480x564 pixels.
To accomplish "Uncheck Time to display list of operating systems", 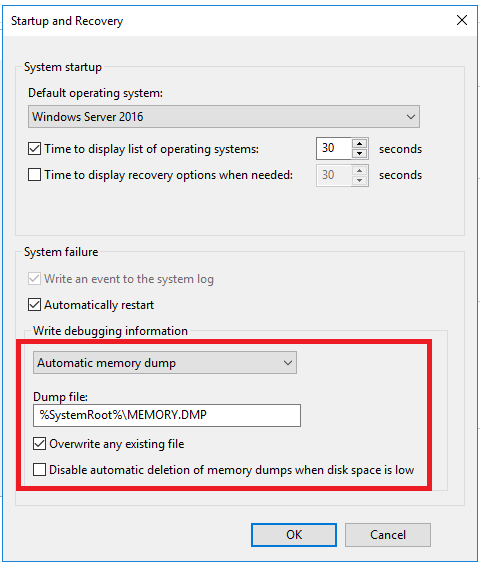I will tap(35, 149).
